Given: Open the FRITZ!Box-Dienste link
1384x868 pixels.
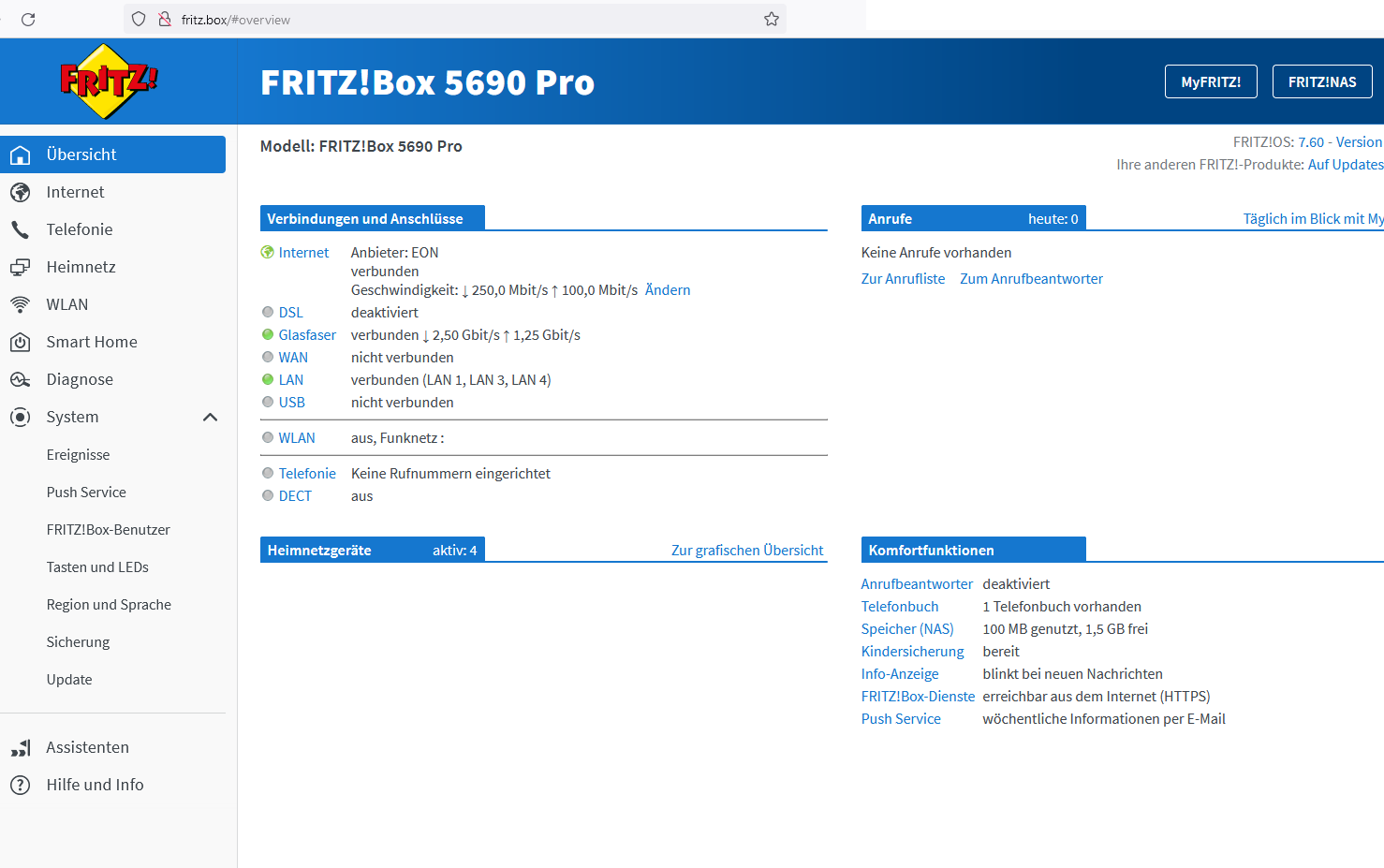Looking at the screenshot, I should coord(919,697).
